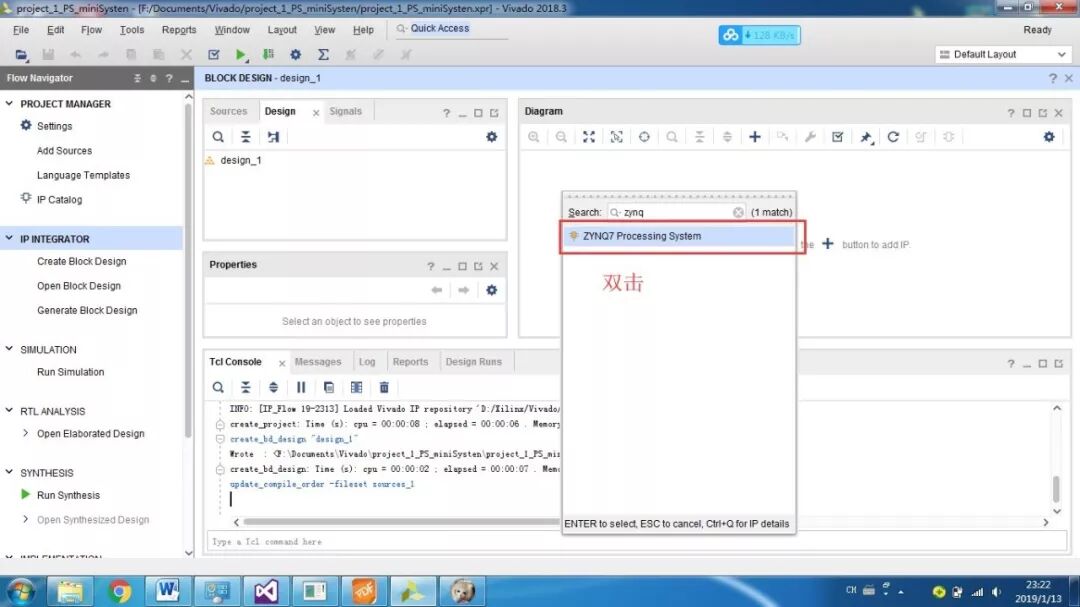Click Run Simulation
The width and height of the screenshot is (1080, 607).
70,371
